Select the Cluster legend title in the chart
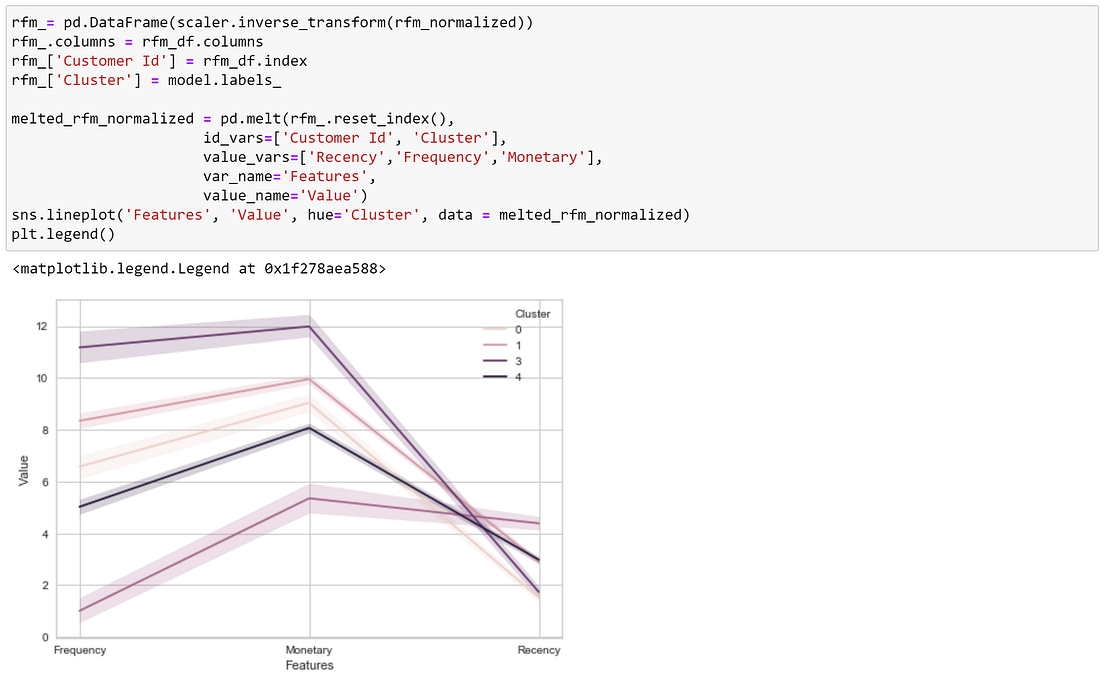1104x681 pixels. [x=532, y=313]
